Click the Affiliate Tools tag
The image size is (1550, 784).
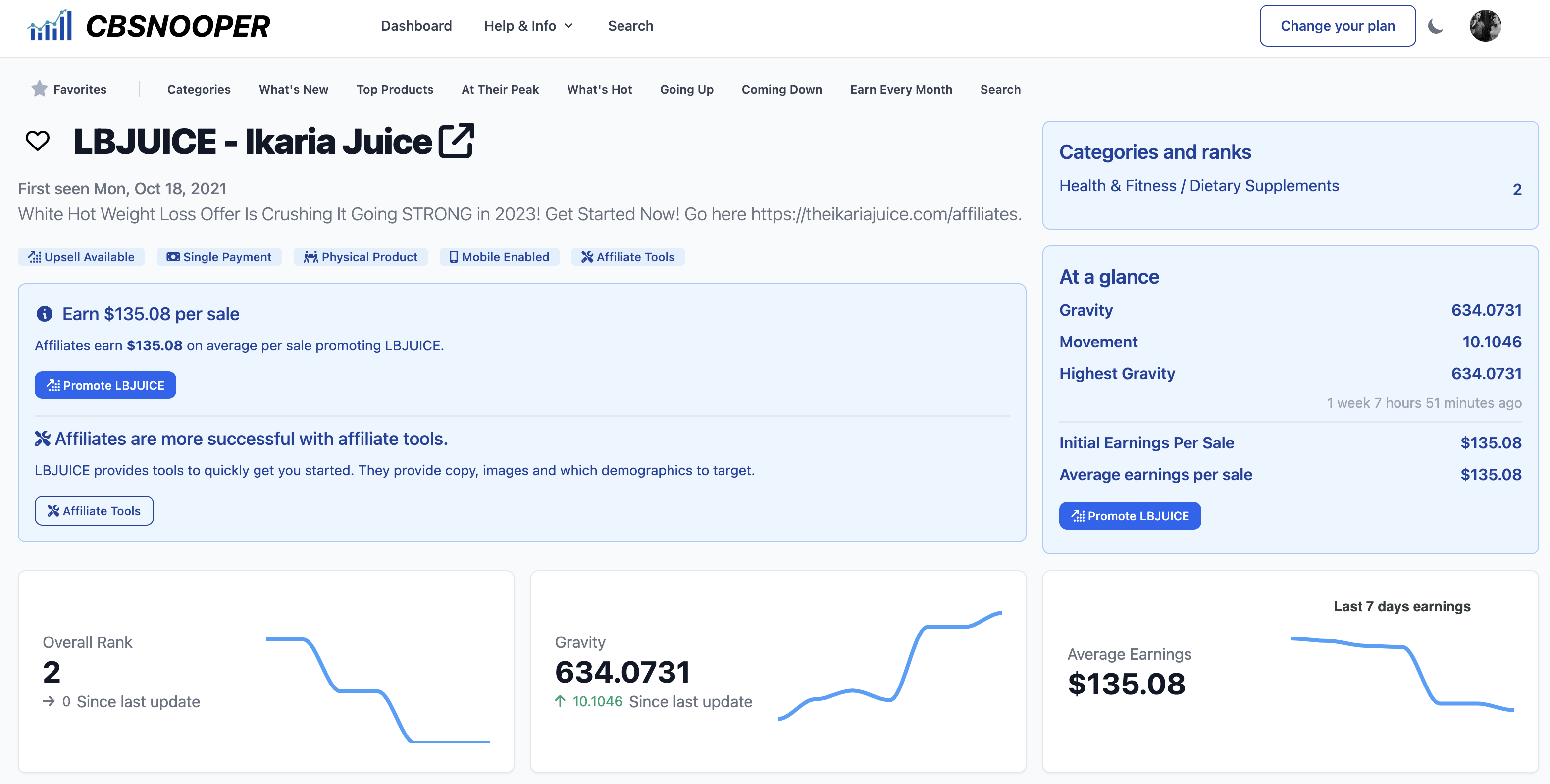click(x=627, y=257)
